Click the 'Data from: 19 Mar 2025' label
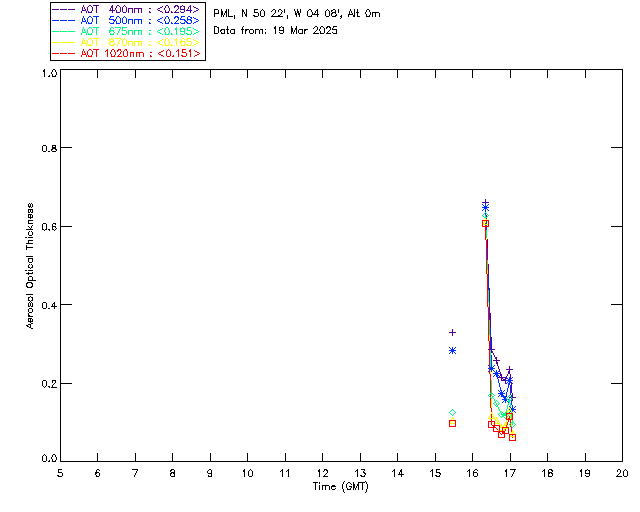This screenshot has height=512, width=640. [275, 31]
